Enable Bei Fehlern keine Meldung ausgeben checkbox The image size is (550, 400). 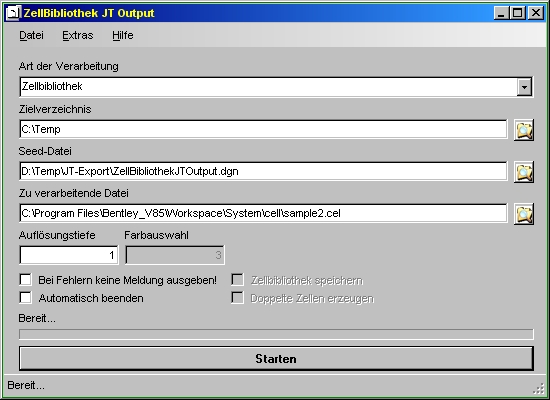(25, 280)
